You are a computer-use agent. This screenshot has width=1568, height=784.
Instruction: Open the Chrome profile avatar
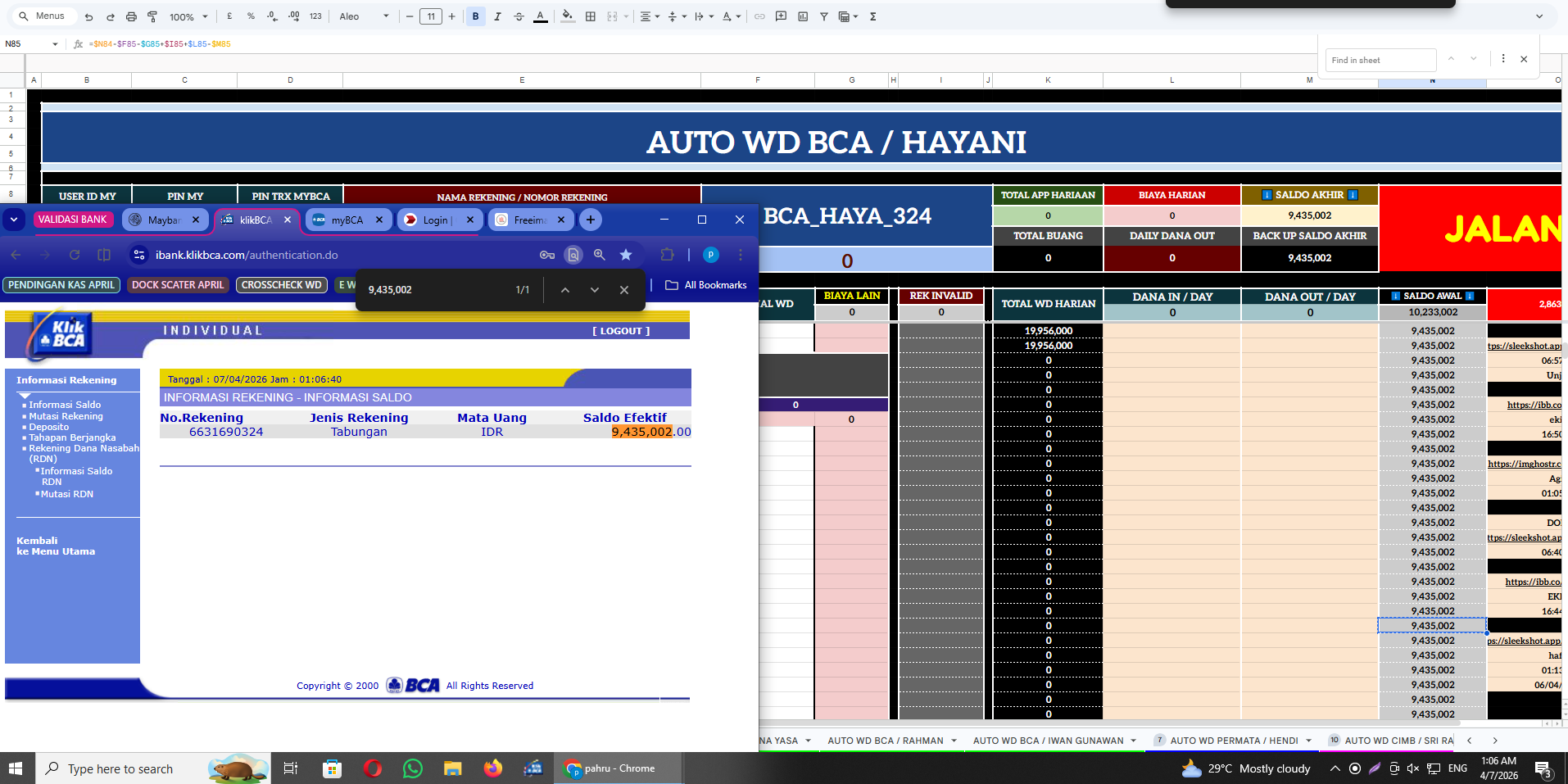click(711, 255)
